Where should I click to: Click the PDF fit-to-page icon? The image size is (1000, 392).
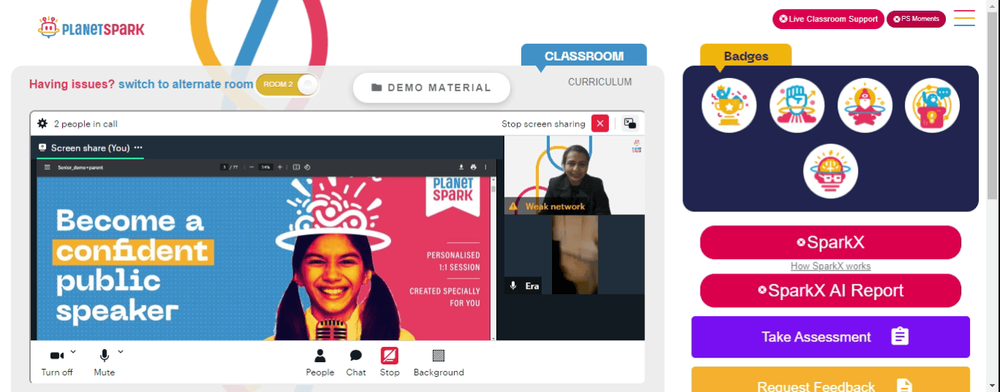pos(297,168)
